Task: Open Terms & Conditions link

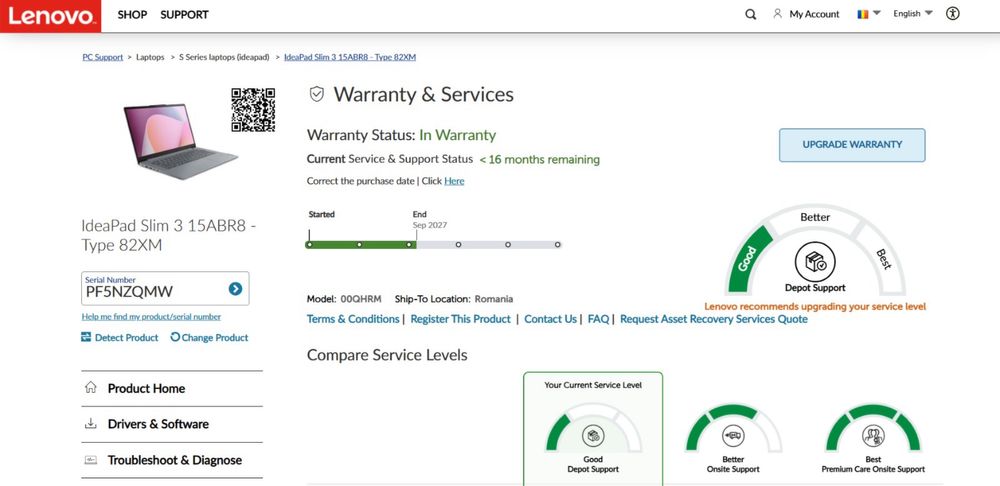Action: (353, 319)
